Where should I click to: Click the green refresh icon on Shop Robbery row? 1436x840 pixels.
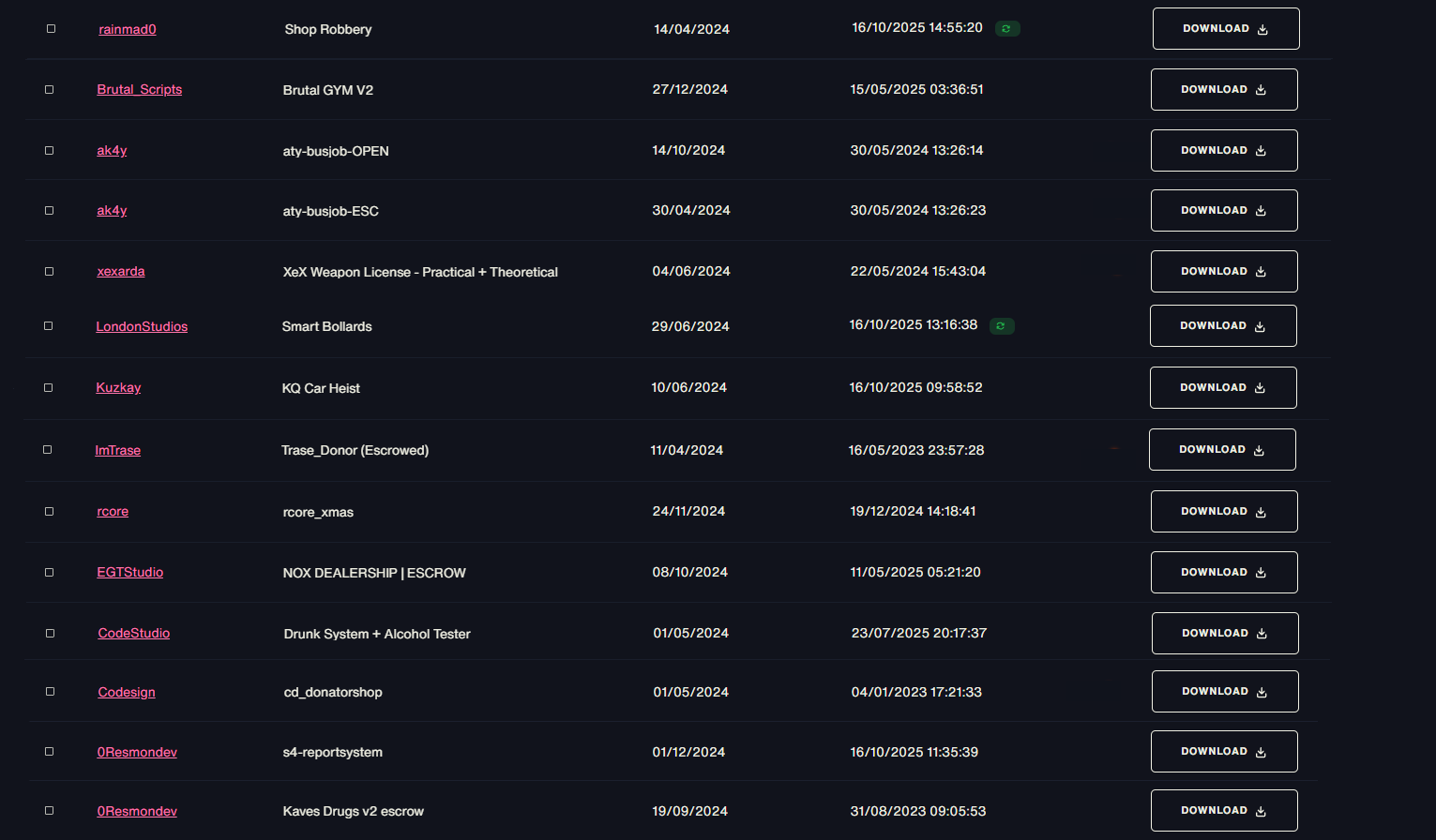point(1007,29)
